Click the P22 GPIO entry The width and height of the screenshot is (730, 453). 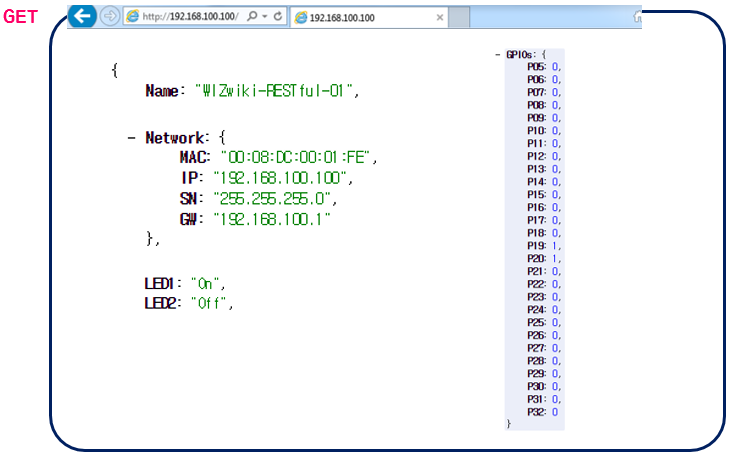click(x=544, y=284)
